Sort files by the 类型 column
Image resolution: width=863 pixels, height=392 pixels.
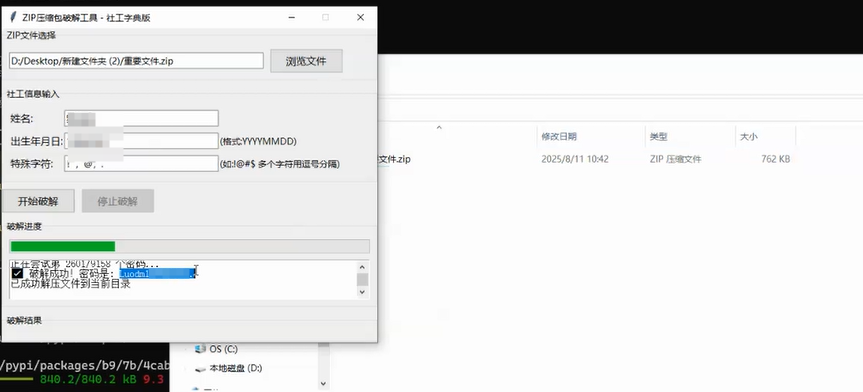tap(658, 137)
